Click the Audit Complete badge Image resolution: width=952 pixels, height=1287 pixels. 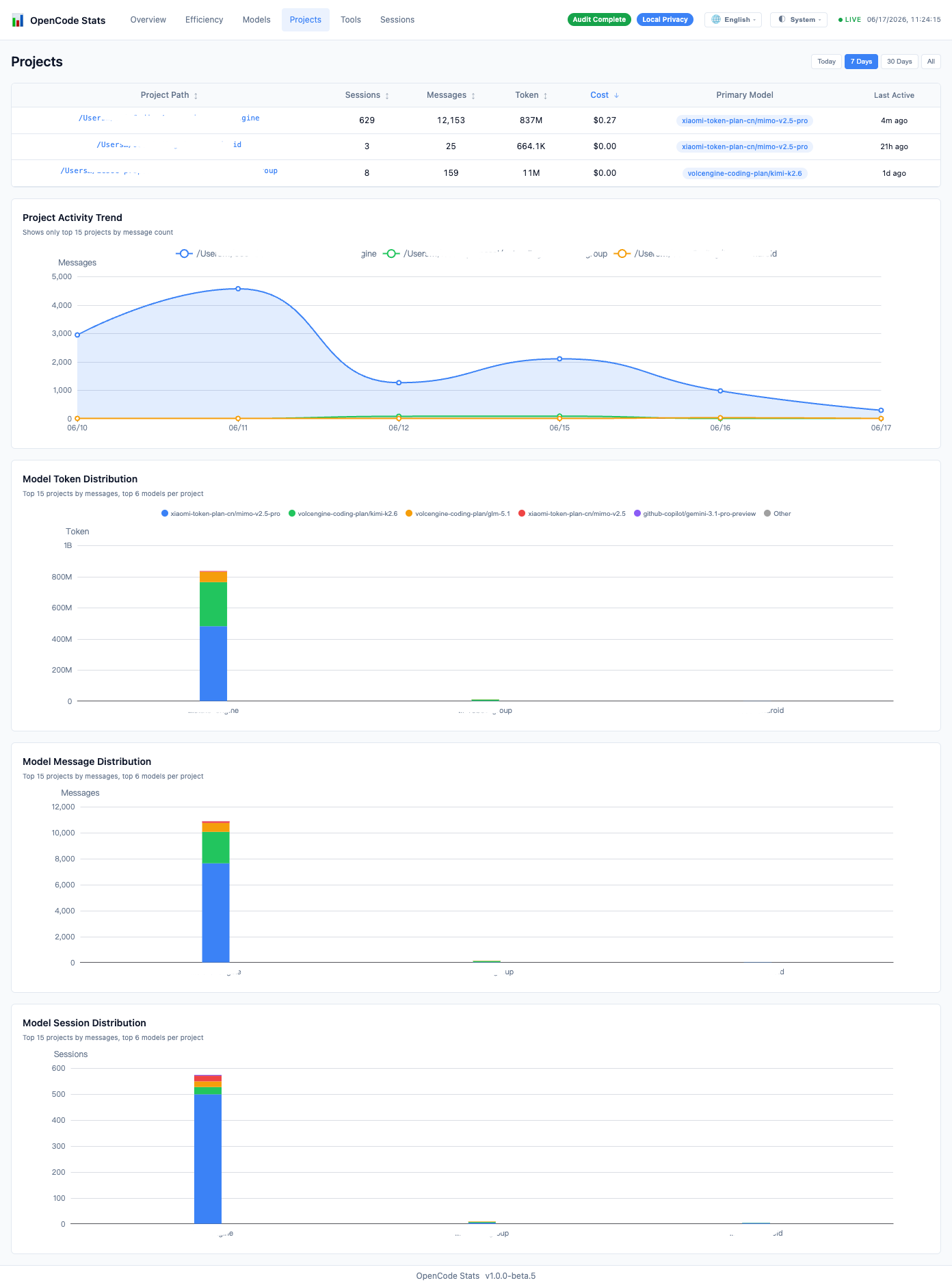pyautogui.click(x=599, y=20)
